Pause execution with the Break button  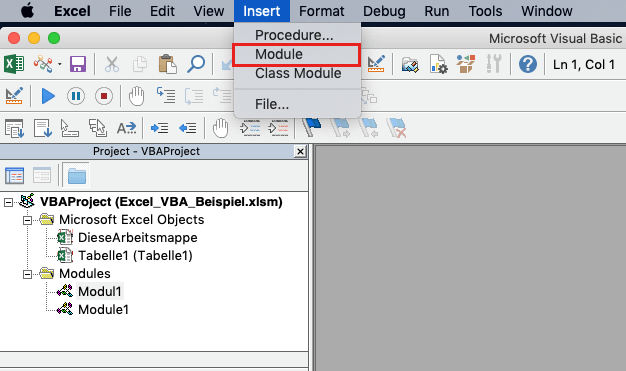(76, 96)
